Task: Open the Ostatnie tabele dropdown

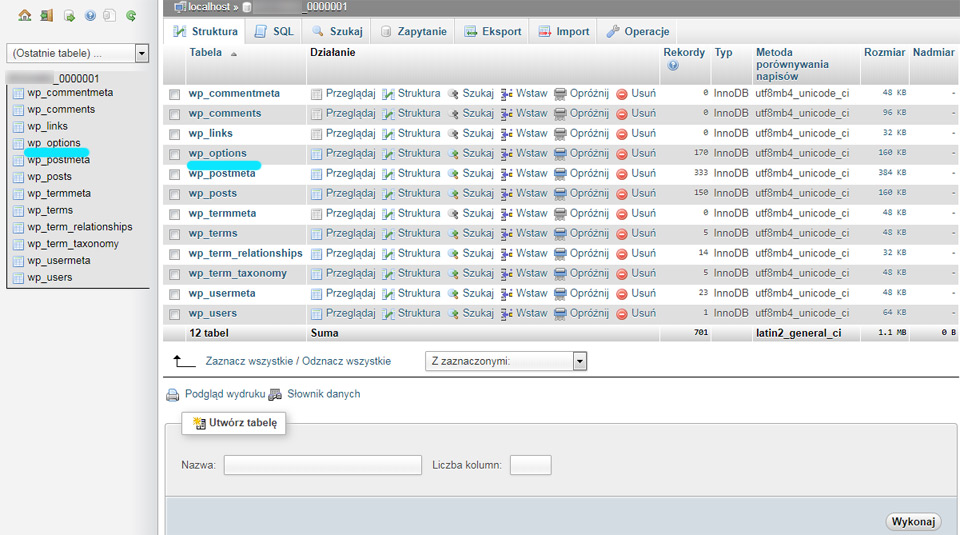Action: click(77, 53)
